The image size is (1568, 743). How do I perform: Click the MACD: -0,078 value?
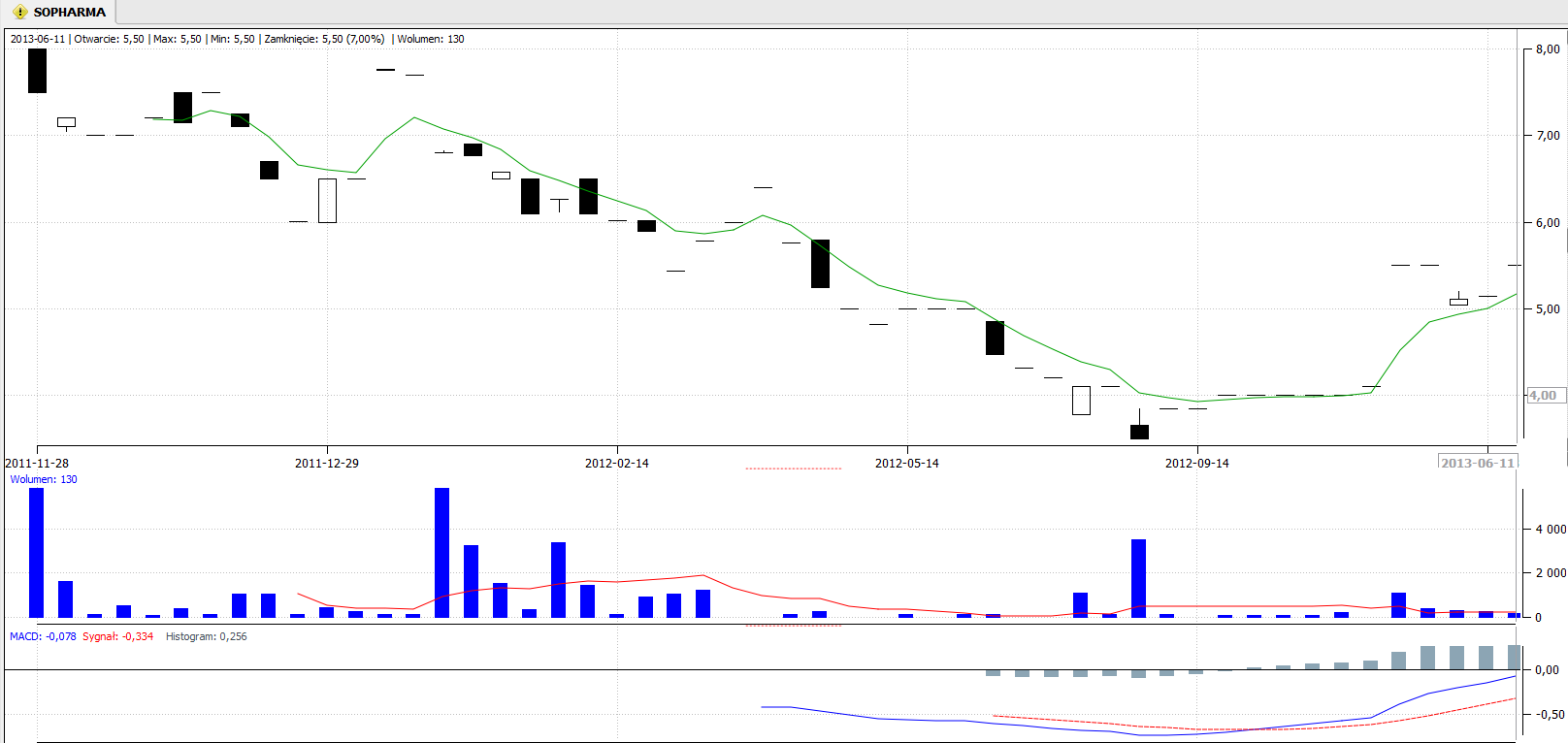pos(43,636)
